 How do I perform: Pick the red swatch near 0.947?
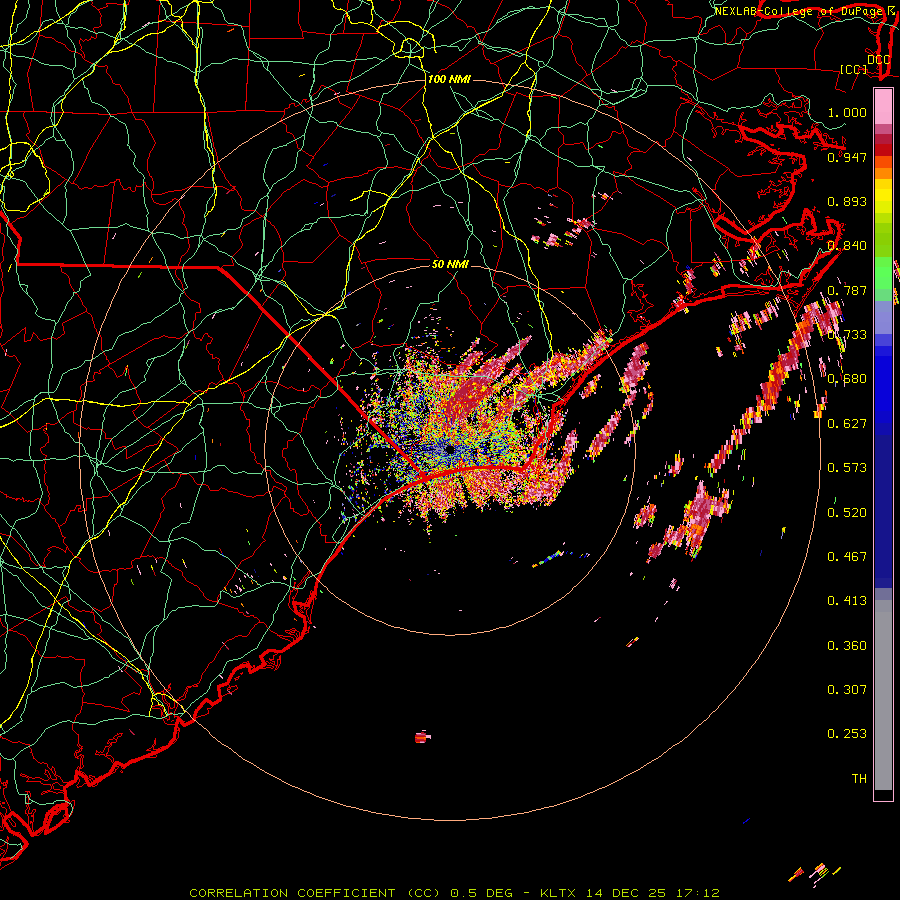(x=883, y=150)
